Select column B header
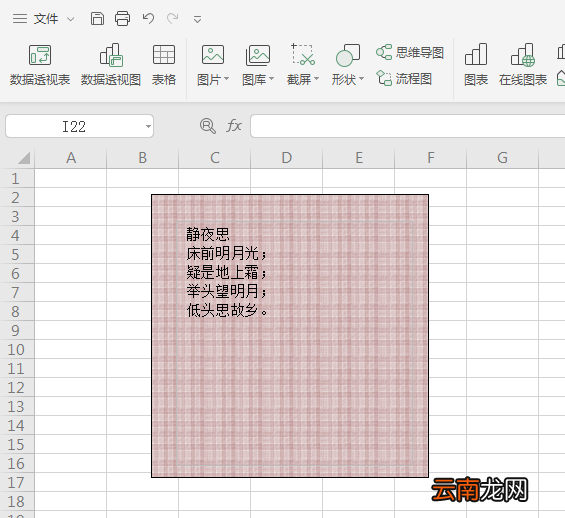This screenshot has height=518, width=565. click(x=143, y=158)
